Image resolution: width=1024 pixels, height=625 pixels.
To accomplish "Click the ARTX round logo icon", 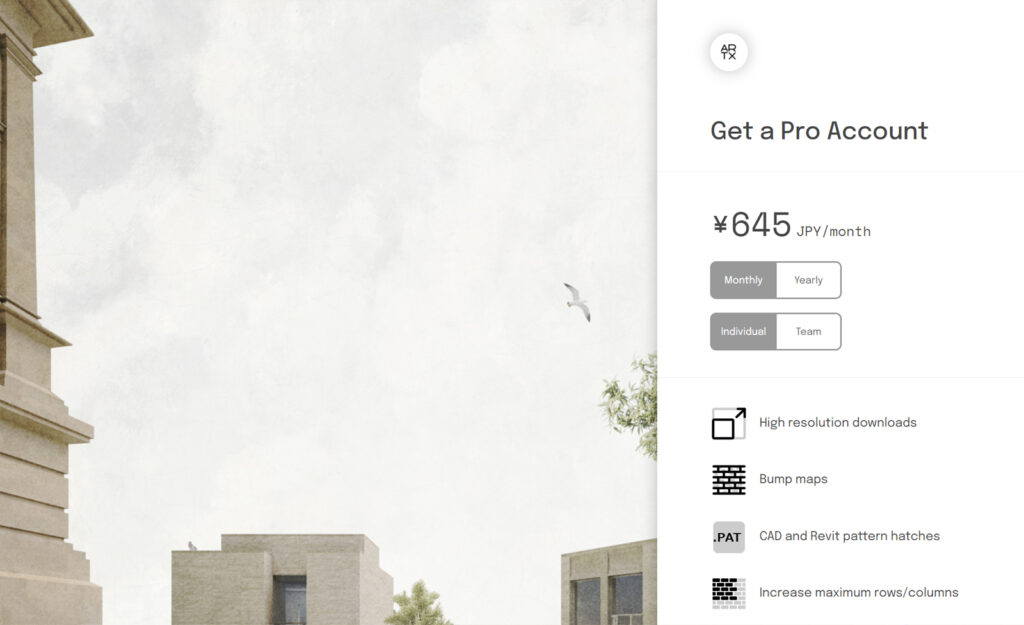I will point(729,52).
